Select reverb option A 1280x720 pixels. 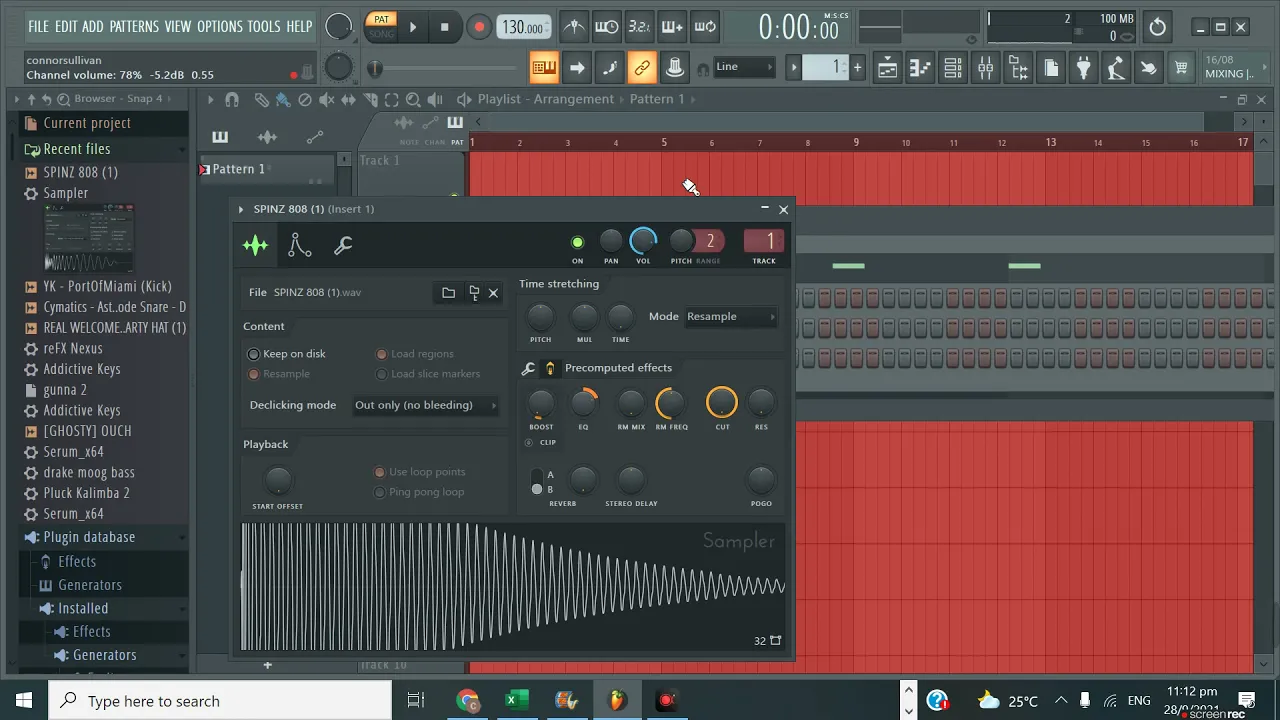coord(537,475)
